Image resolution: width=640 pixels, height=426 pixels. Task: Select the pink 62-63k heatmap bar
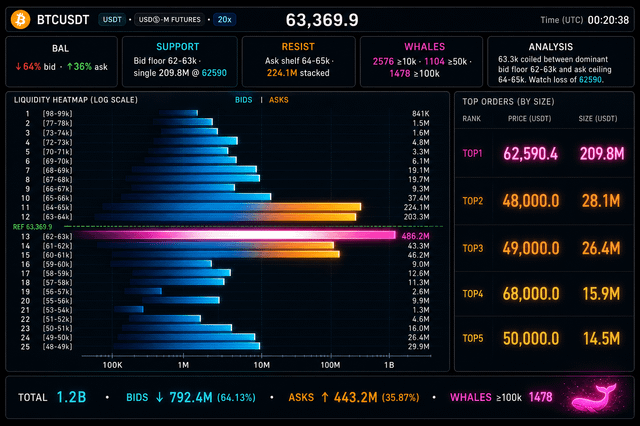235,235
